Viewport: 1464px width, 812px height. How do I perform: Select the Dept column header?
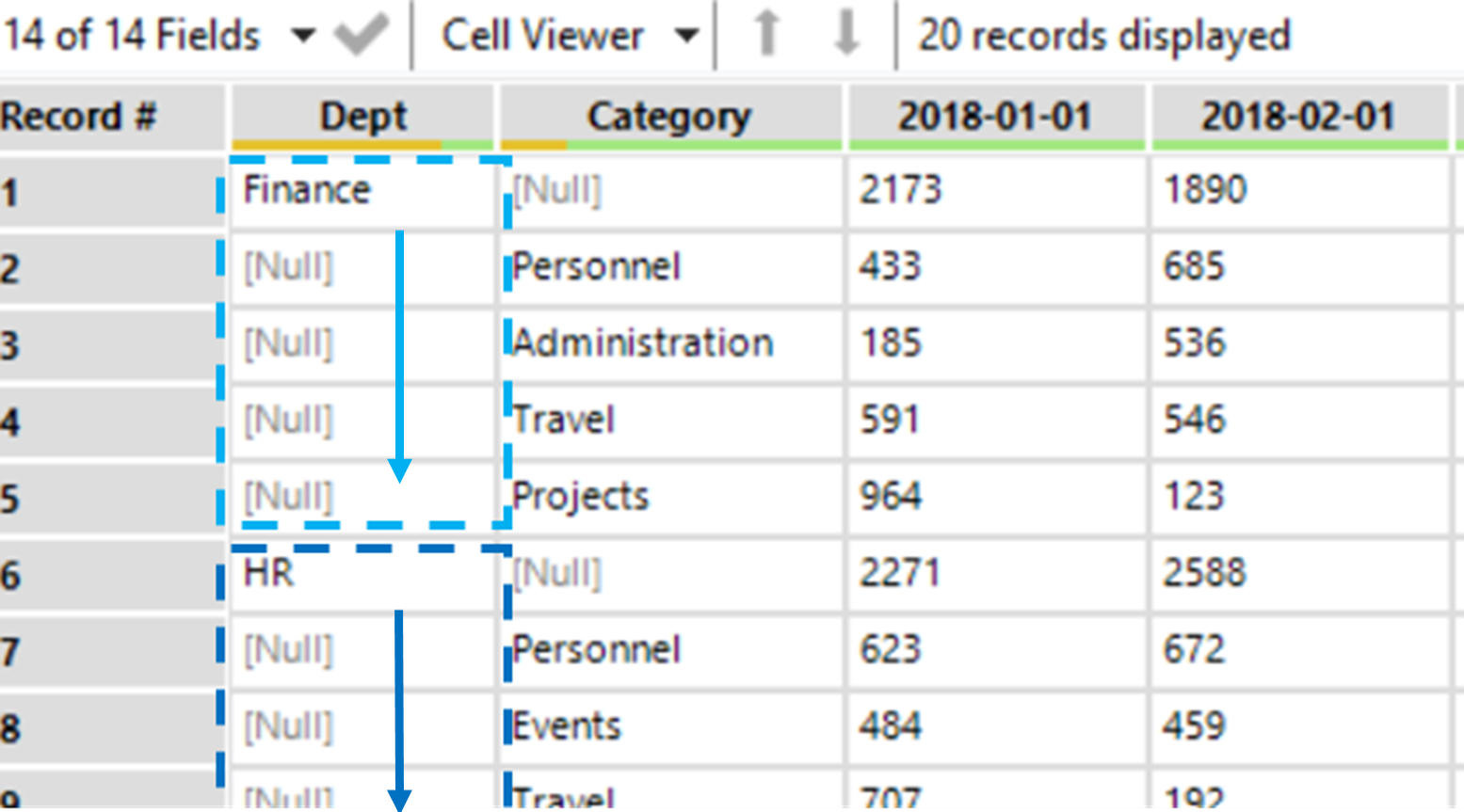click(362, 117)
